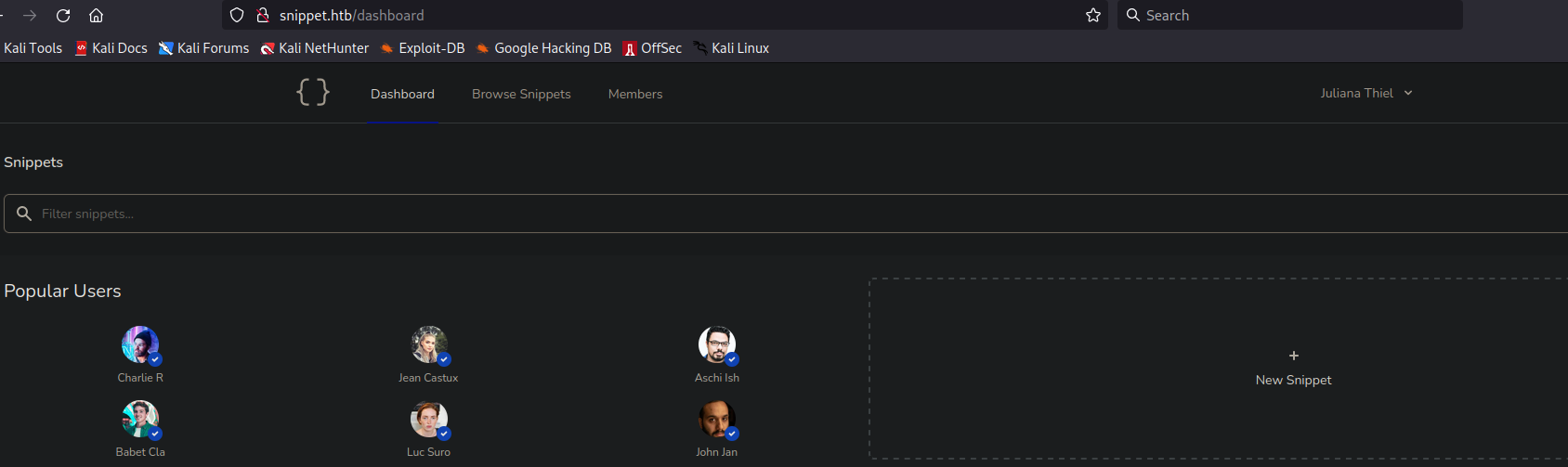This screenshot has width=1568, height=467.
Task: Switch to the Browse Snippets tab
Action: pos(521,94)
